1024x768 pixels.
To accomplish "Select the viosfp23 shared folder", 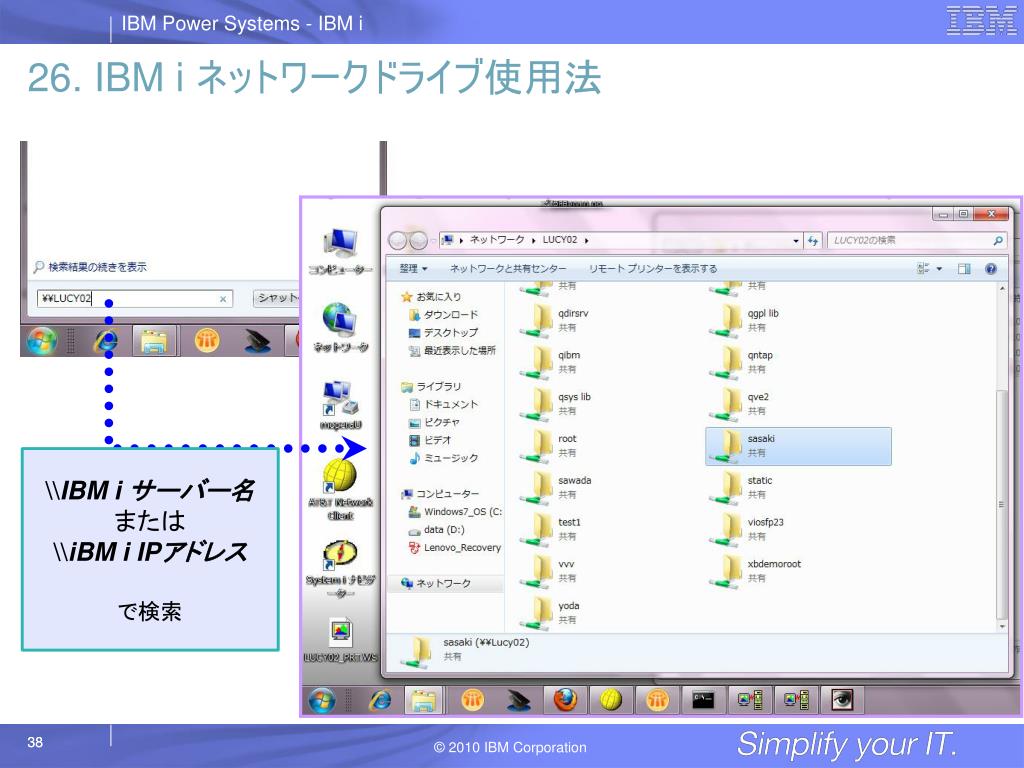I will [x=748, y=530].
